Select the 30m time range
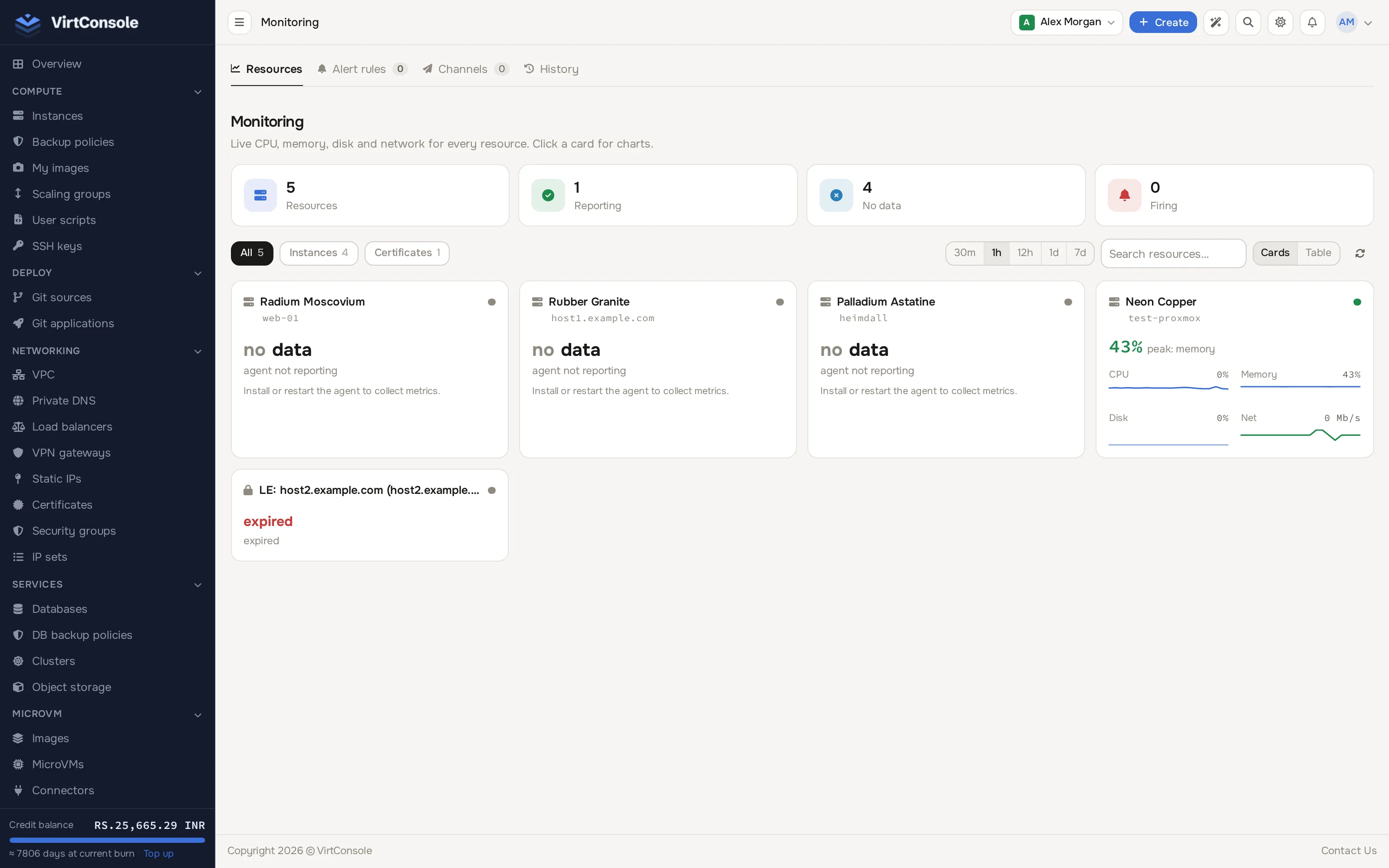1389x868 pixels. (x=964, y=253)
